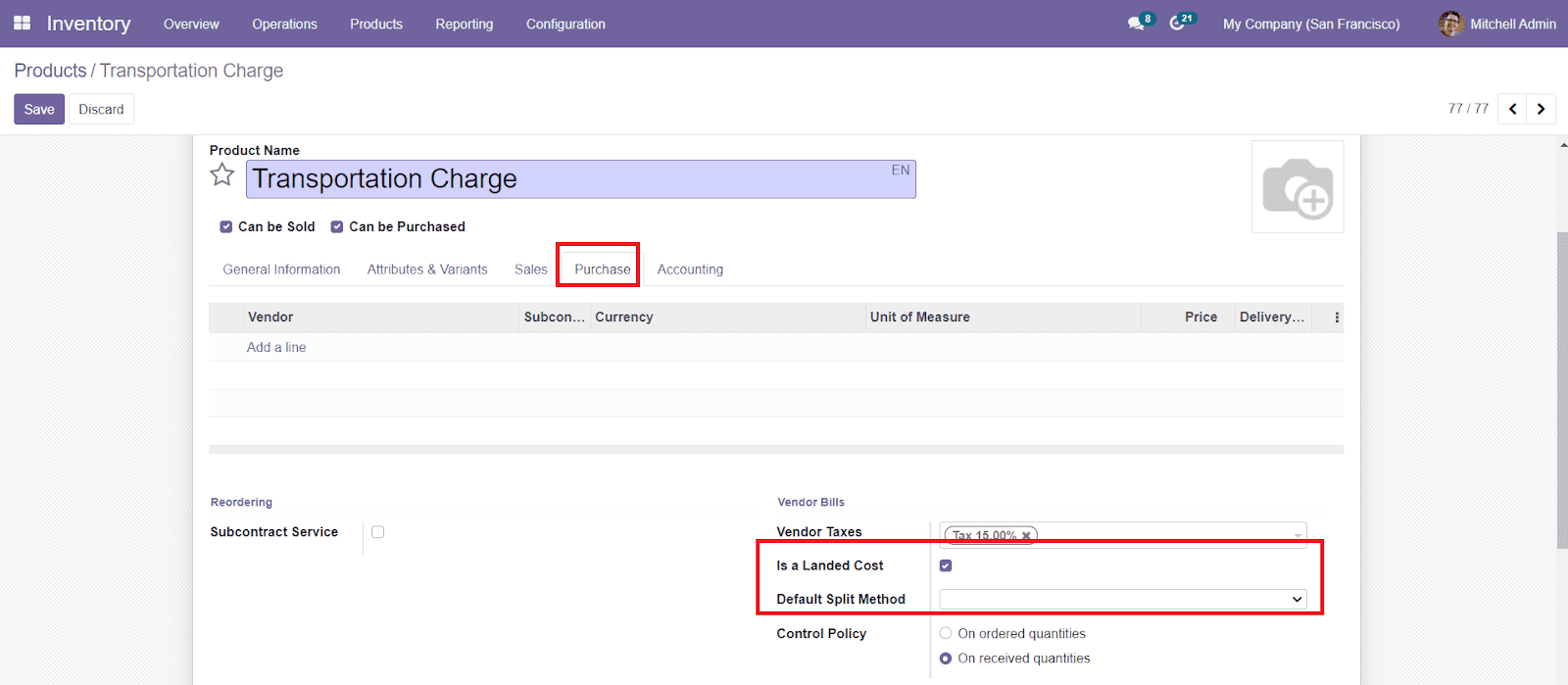This screenshot has width=1568, height=685.
Task: Open the messages conversation icon
Action: 1136,24
